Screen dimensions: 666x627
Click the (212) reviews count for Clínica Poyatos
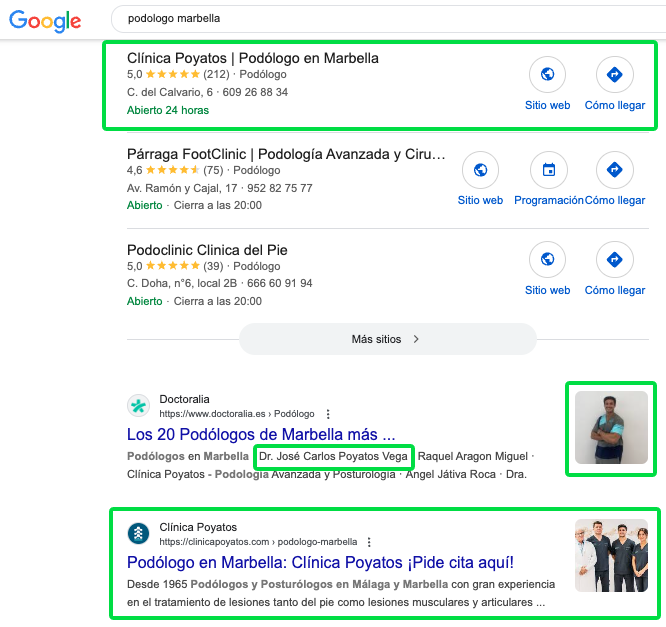216,74
